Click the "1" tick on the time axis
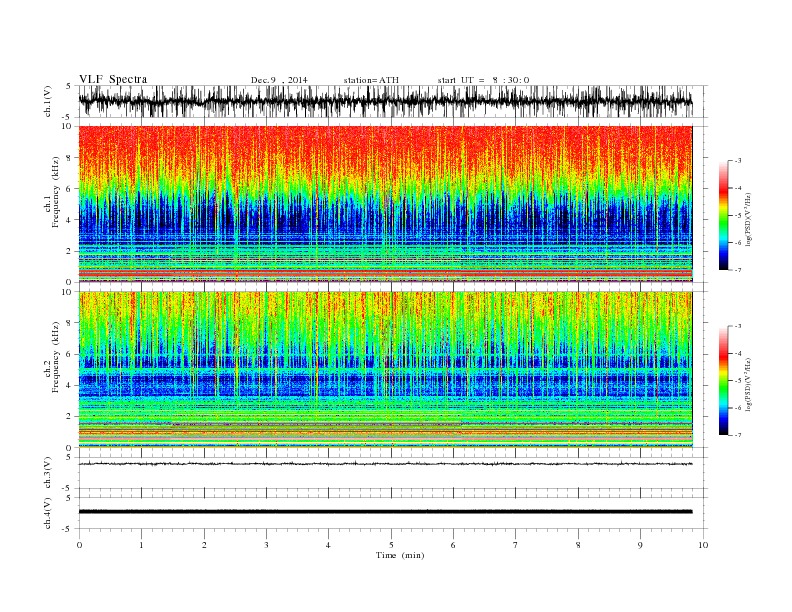The image size is (792, 612). tap(141, 545)
